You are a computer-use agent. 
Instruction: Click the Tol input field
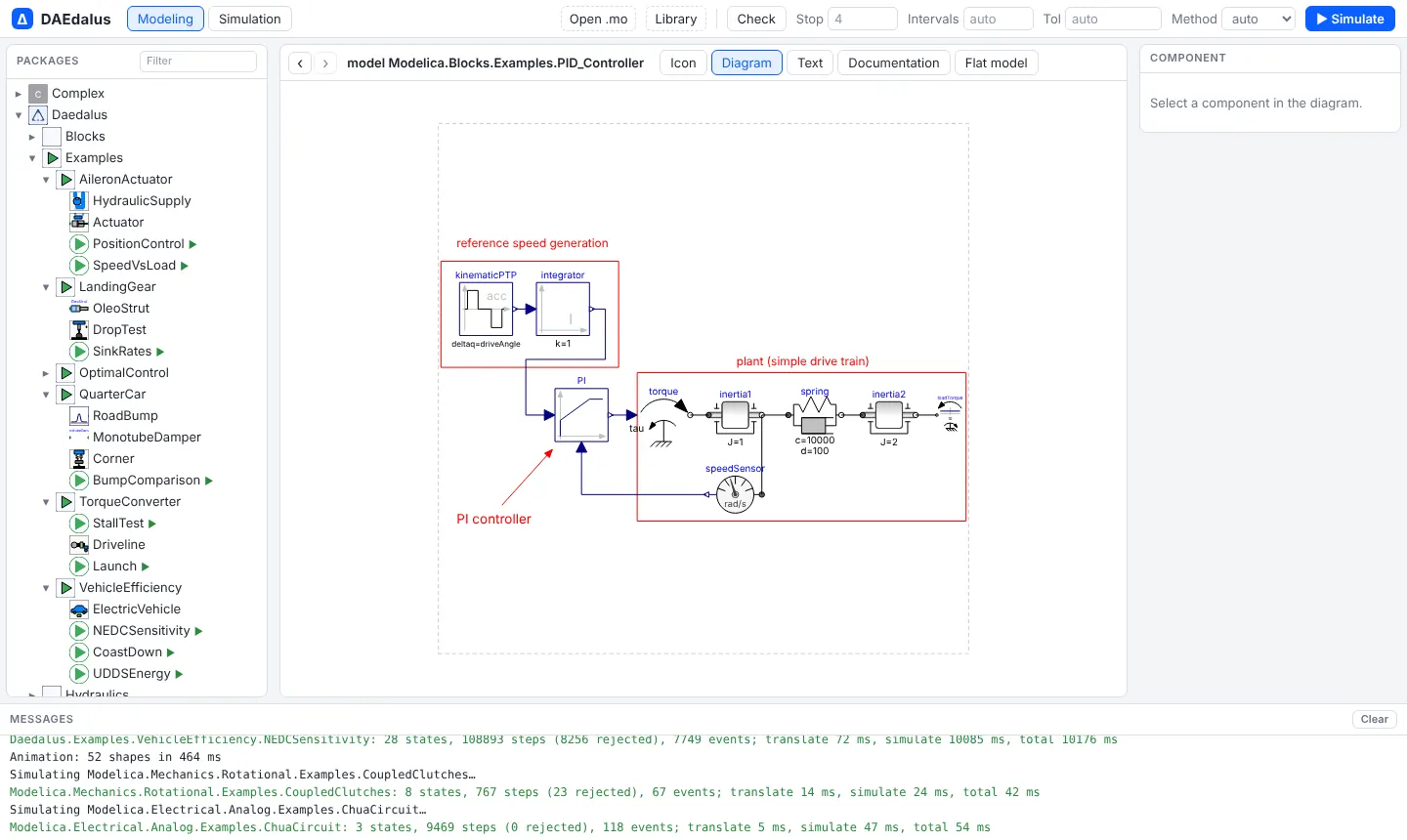pos(1113,19)
